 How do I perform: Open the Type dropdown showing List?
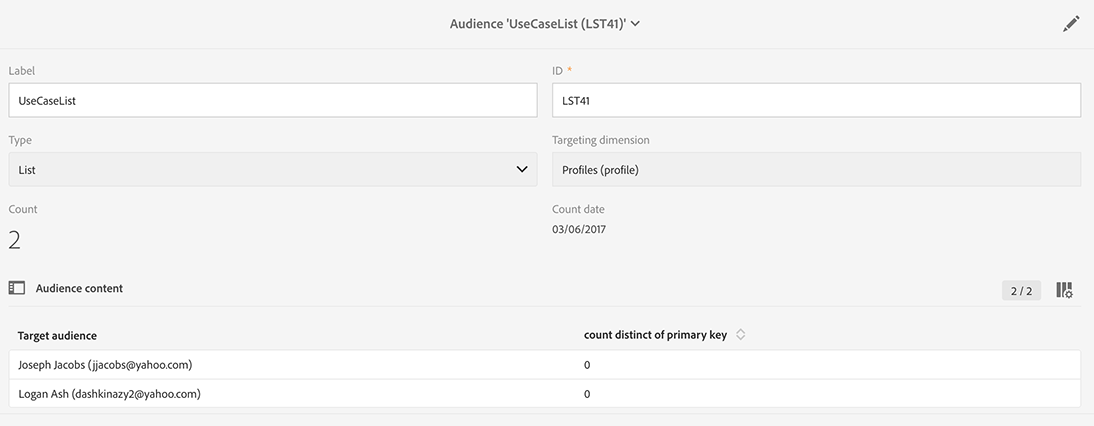click(272, 170)
